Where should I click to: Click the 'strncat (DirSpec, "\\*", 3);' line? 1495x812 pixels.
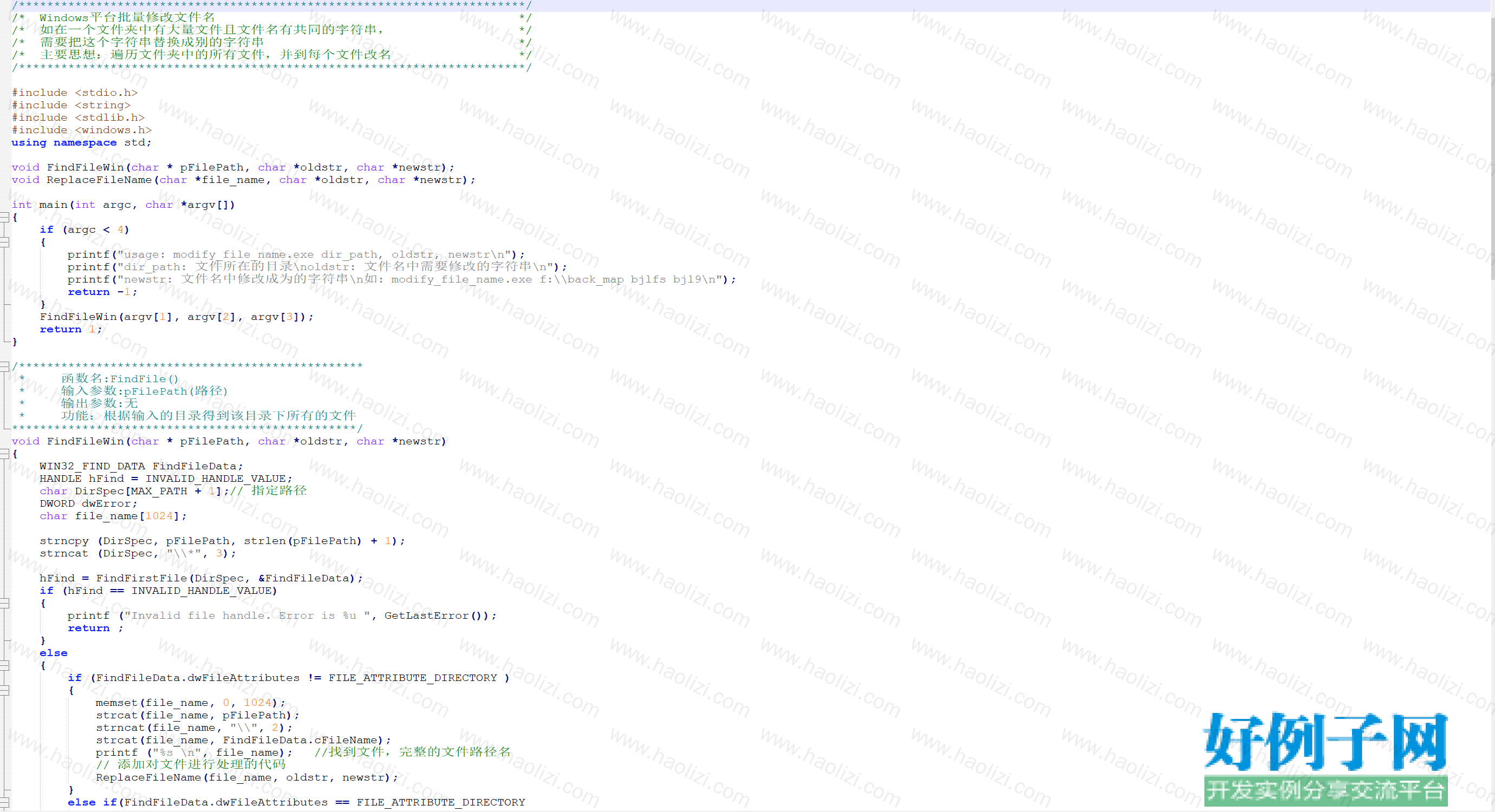(x=138, y=553)
